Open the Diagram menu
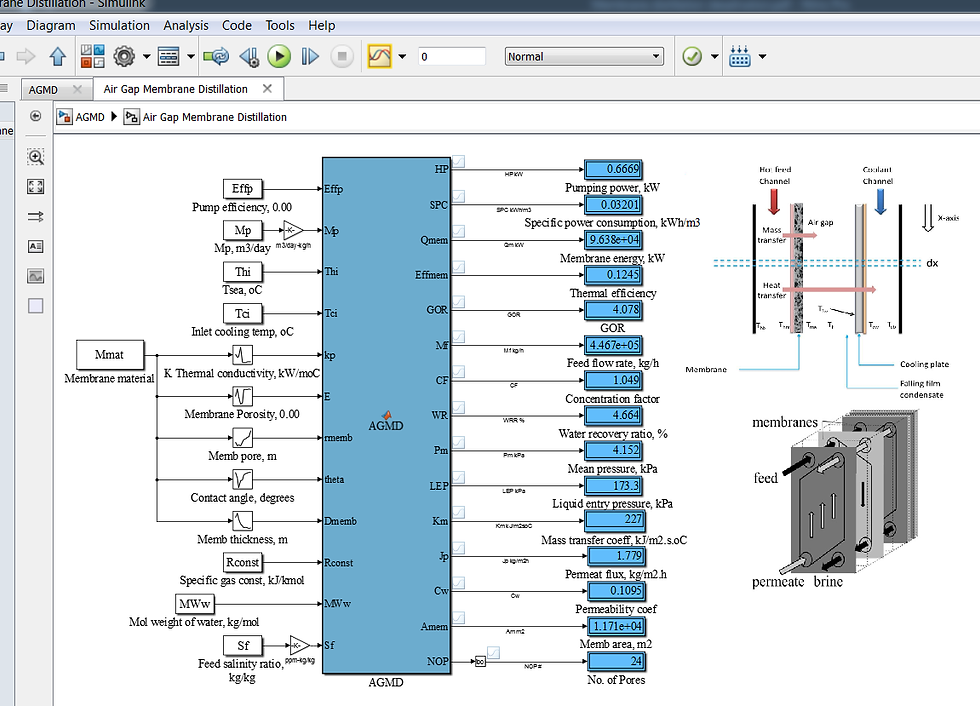Image resolution: width=980 pixels, height=706 pixels. click(51, 26)
